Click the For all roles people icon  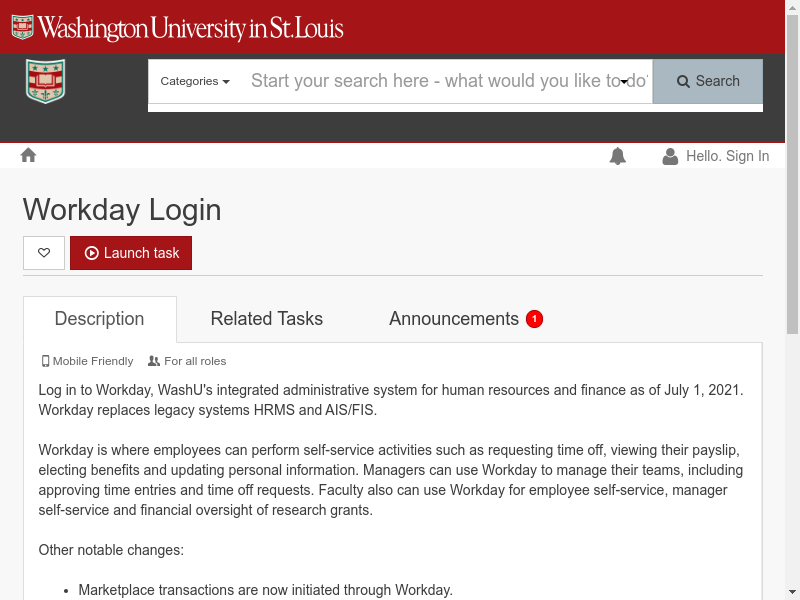click(154, 361)
